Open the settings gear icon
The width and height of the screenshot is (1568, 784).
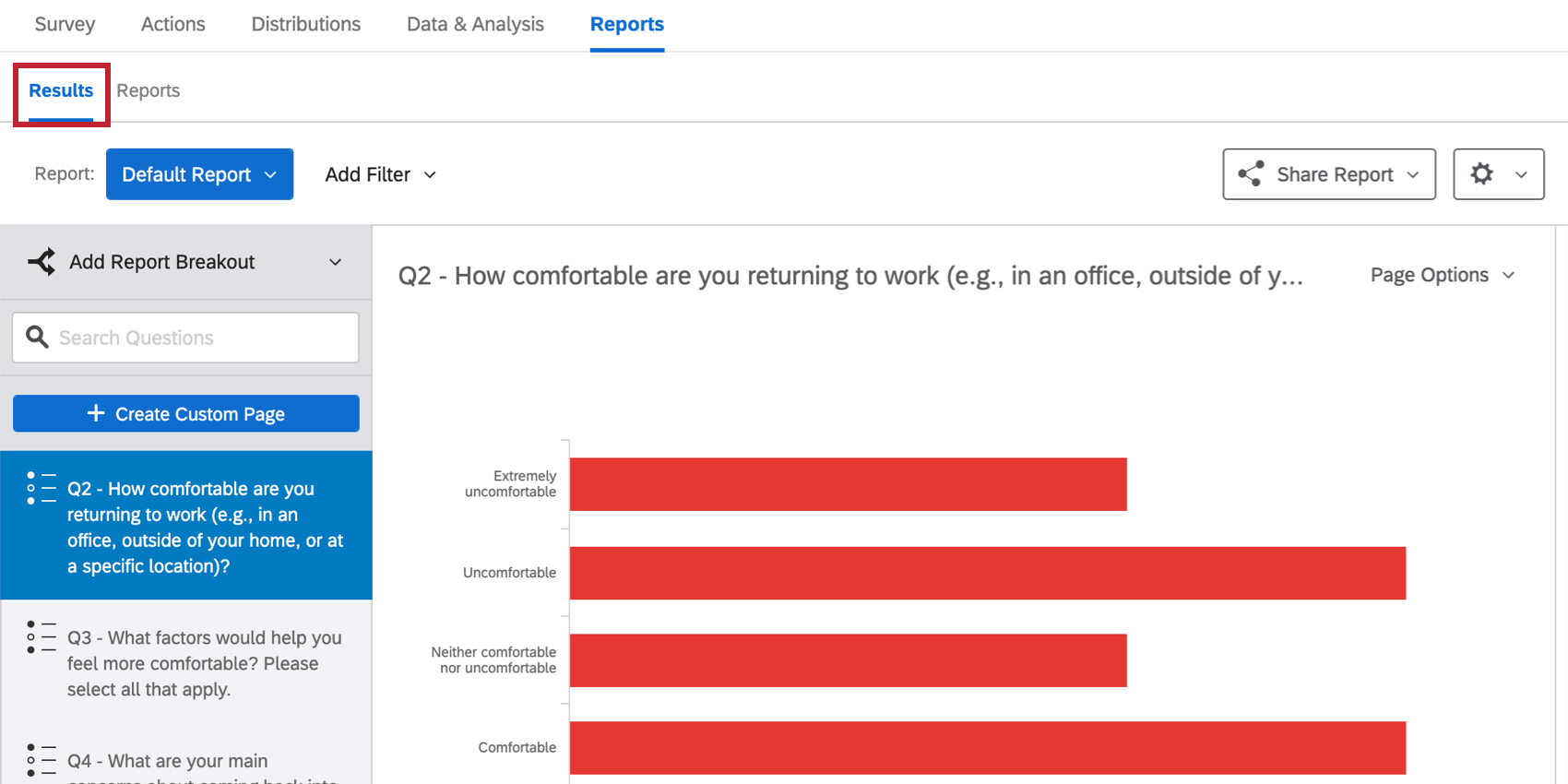tap(1482, 173)
